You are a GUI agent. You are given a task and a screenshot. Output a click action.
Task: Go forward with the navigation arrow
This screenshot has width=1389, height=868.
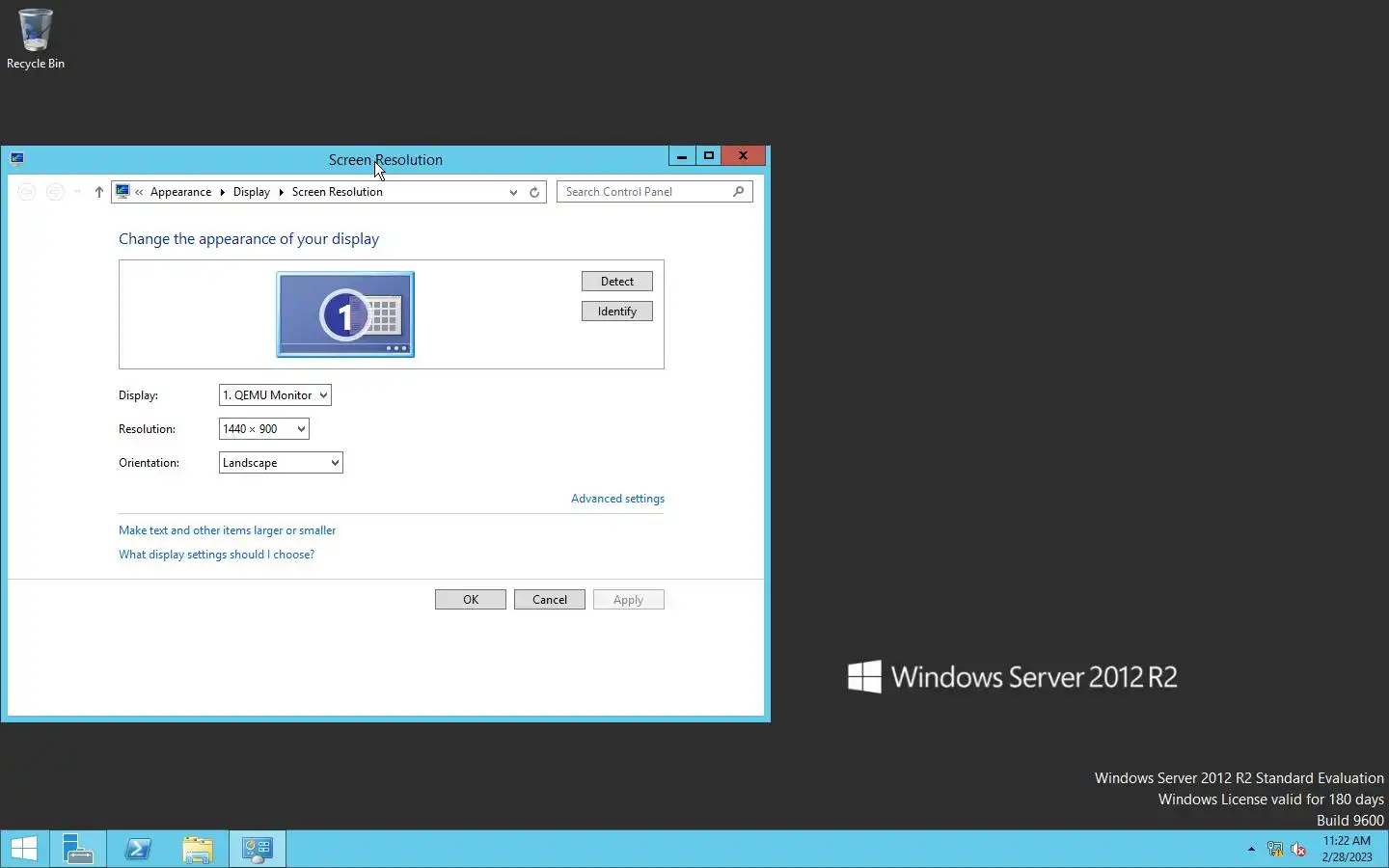[55, 192]
